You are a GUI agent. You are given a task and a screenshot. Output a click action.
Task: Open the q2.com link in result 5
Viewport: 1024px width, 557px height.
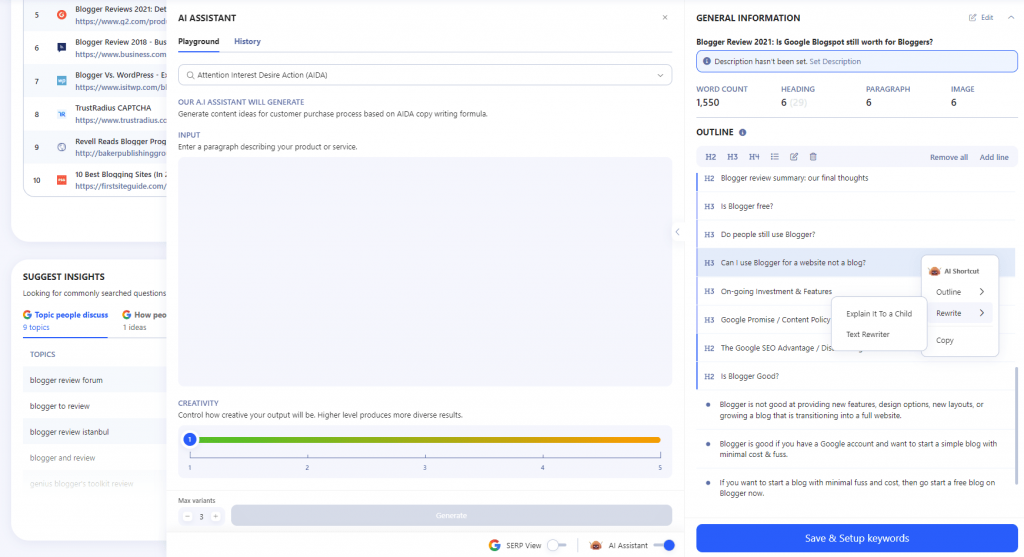click(x=120, y=21)
